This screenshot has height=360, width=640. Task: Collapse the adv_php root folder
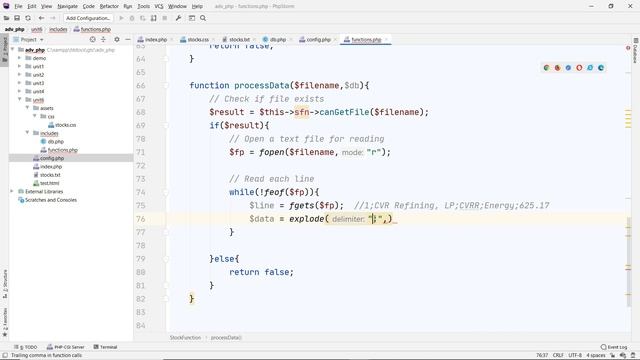12,50
